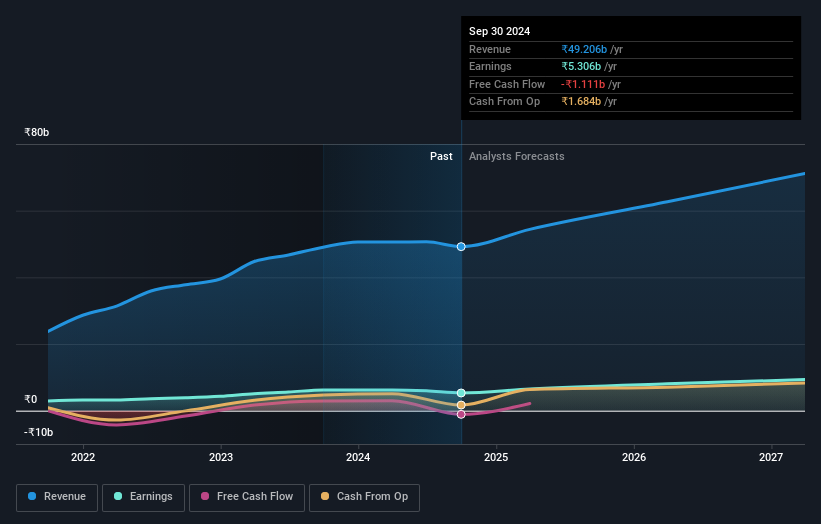Click the -₹10b y-axis label
821x524 pixels.
38,432
